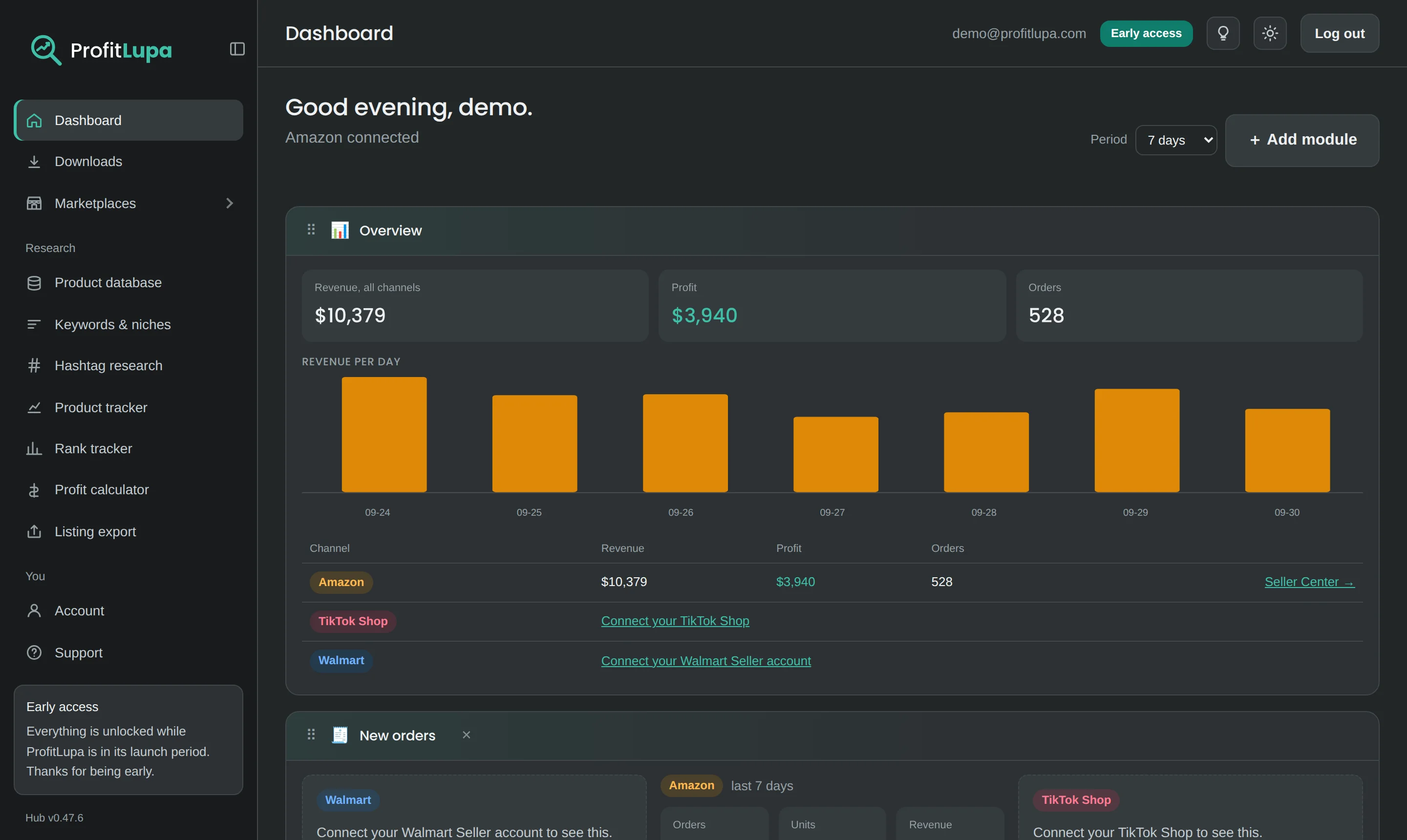This screenshot has height=840, width=1407.
Task: Click the Early access badge in header
Action: [1146, 33]
